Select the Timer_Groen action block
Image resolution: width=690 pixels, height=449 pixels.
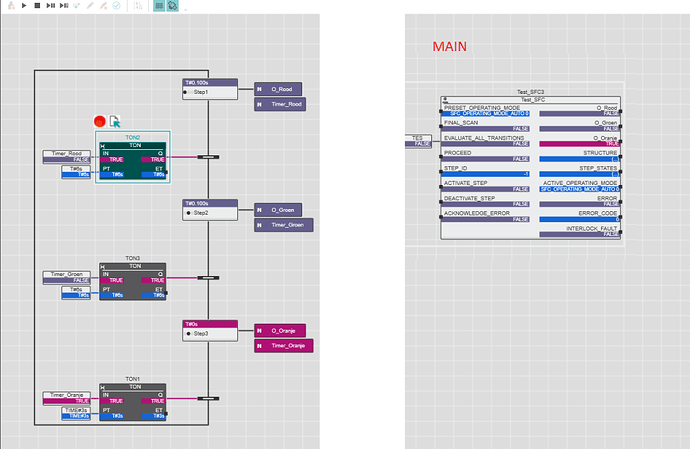(x=284, y=225)
